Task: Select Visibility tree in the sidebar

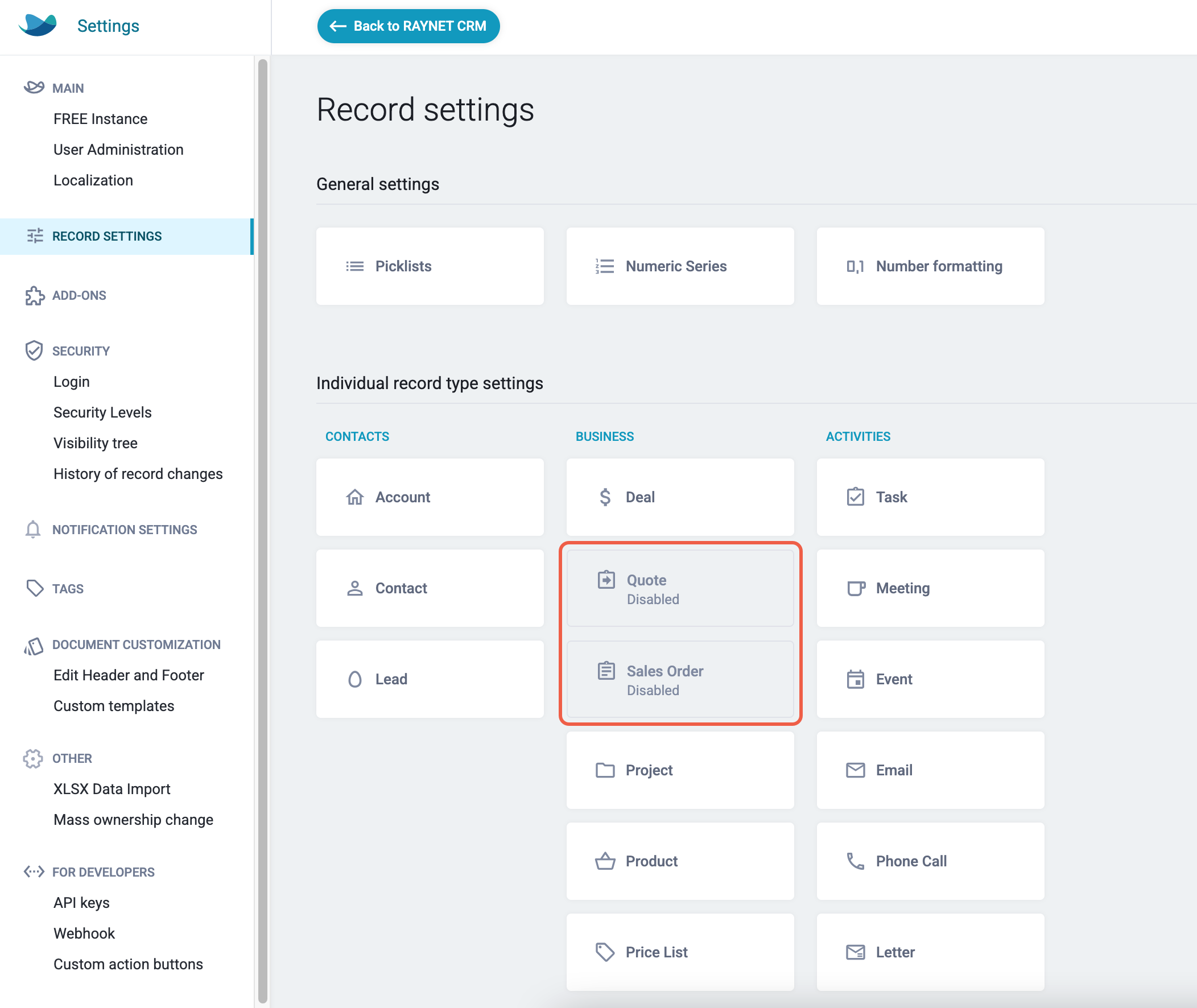Action: (96, 443)
